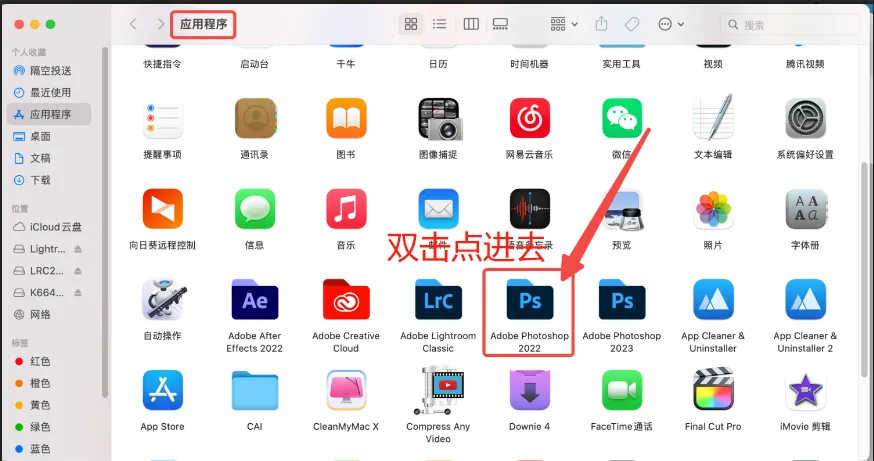
Task: Click the CleanMyMac X app icon
Action: point(346,390)
